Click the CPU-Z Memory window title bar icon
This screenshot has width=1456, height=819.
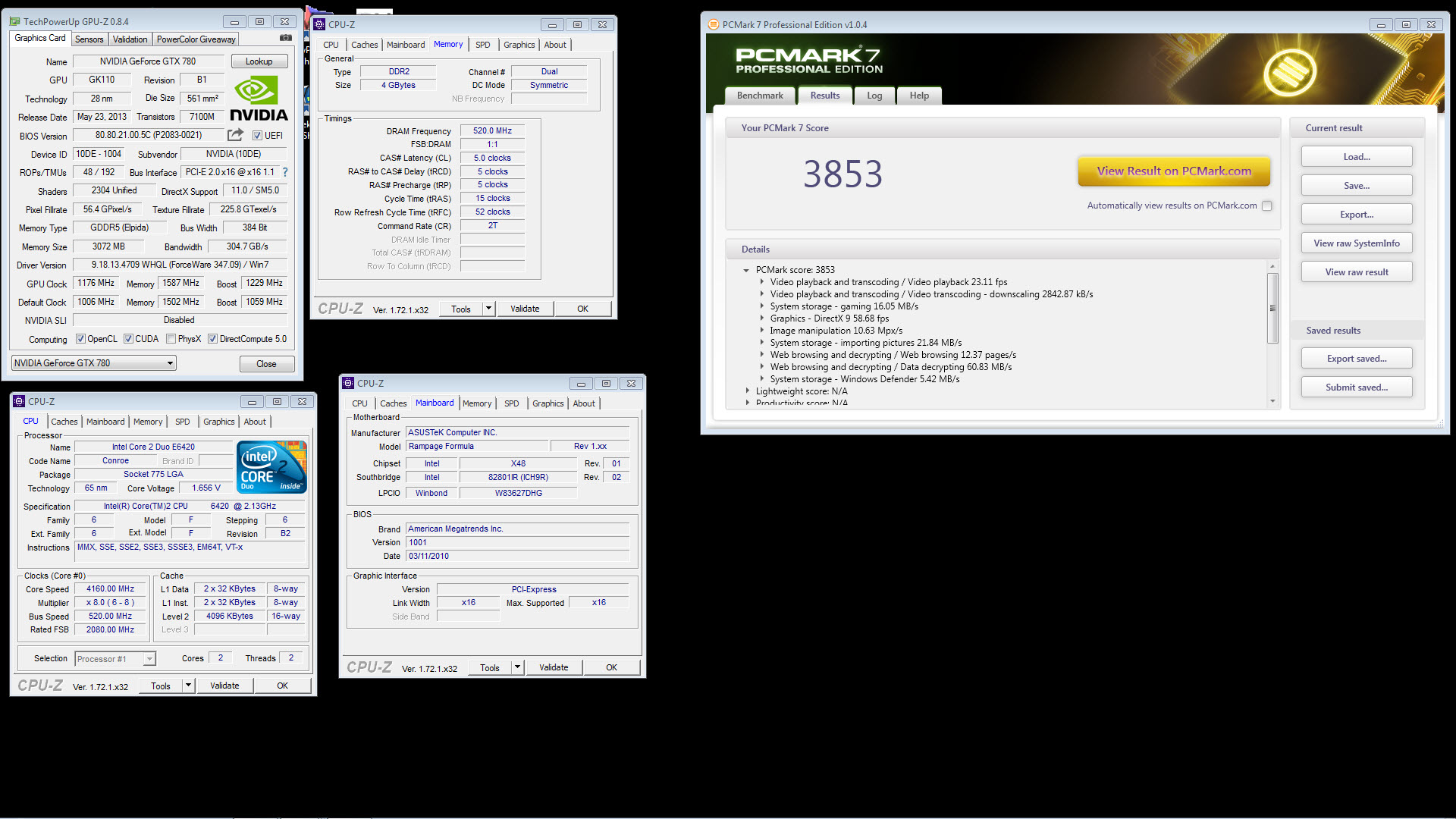pyautogui.click(x=319, y=25)
